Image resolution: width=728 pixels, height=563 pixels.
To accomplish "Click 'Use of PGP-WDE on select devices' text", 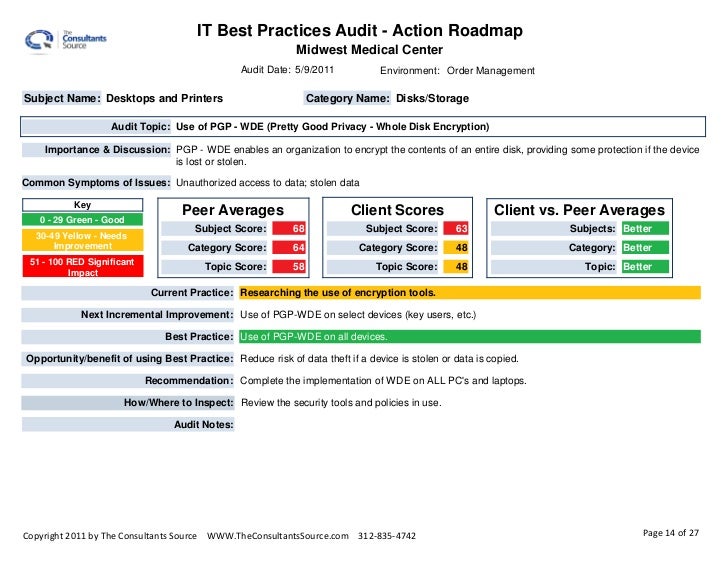I will coord(358,315).
